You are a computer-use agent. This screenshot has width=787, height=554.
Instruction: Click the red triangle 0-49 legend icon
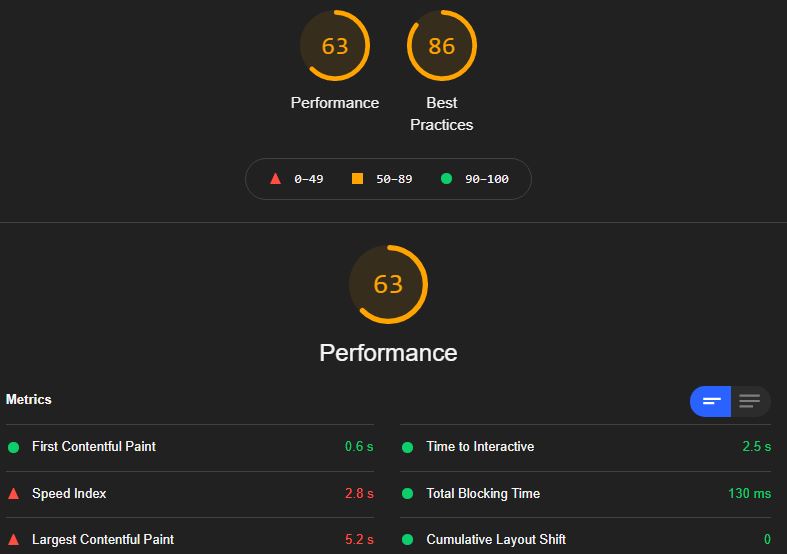[x=275, y=179]
